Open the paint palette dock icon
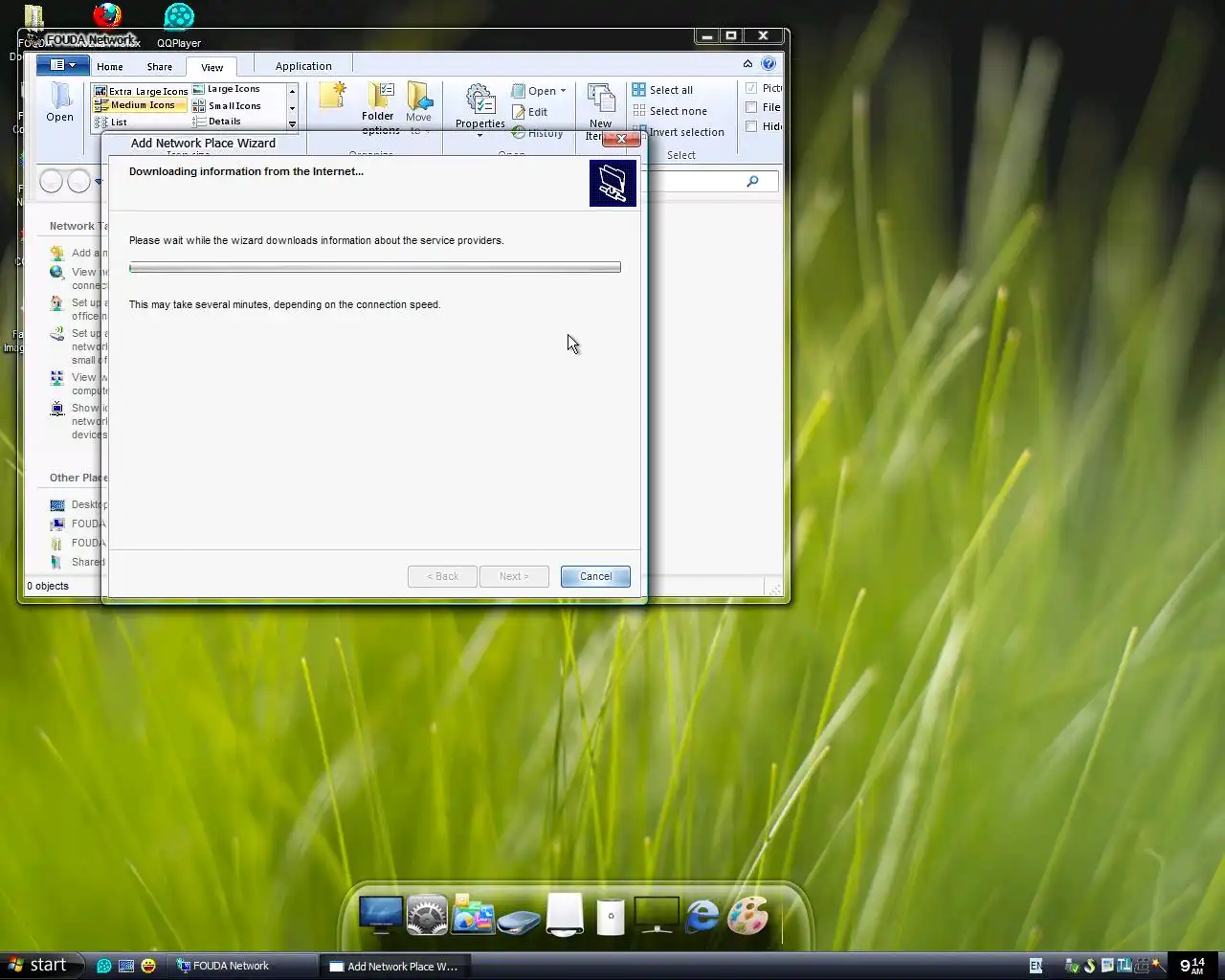The width and height of the screenshot is (1225, 980). click(747, 915)
